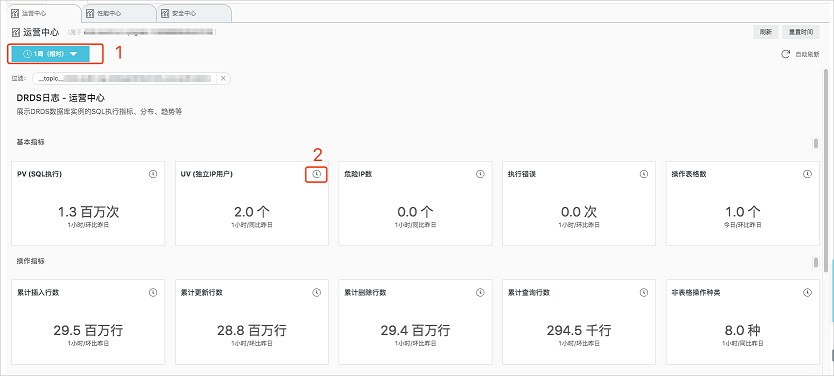This screenshot has width=834, height=376.
Task: Open time icon on 危险IP数 card
Action: tap(480, 174)
